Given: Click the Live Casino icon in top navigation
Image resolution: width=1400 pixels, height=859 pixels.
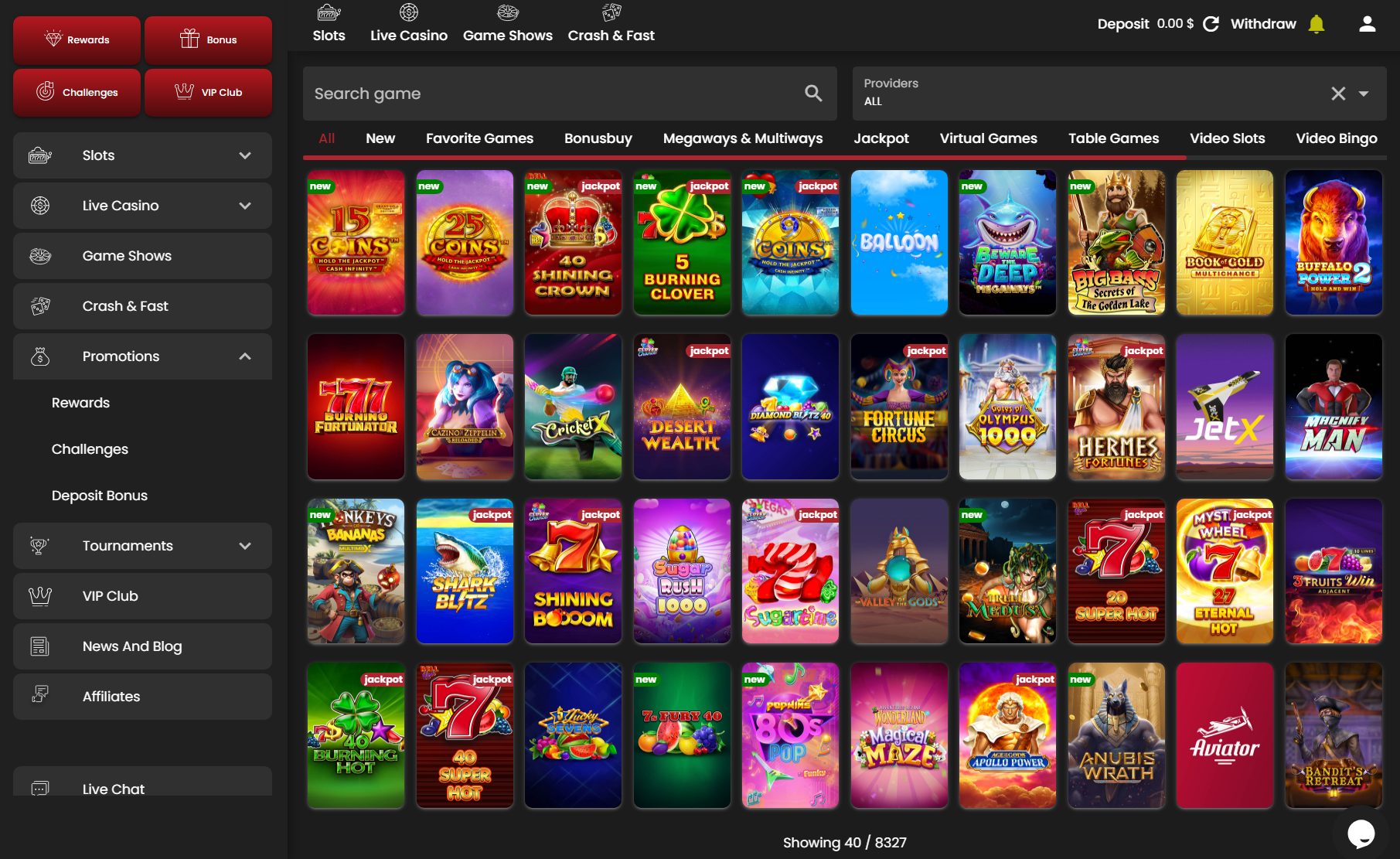Looking at the screenshot, I should (x=408, y=13).
